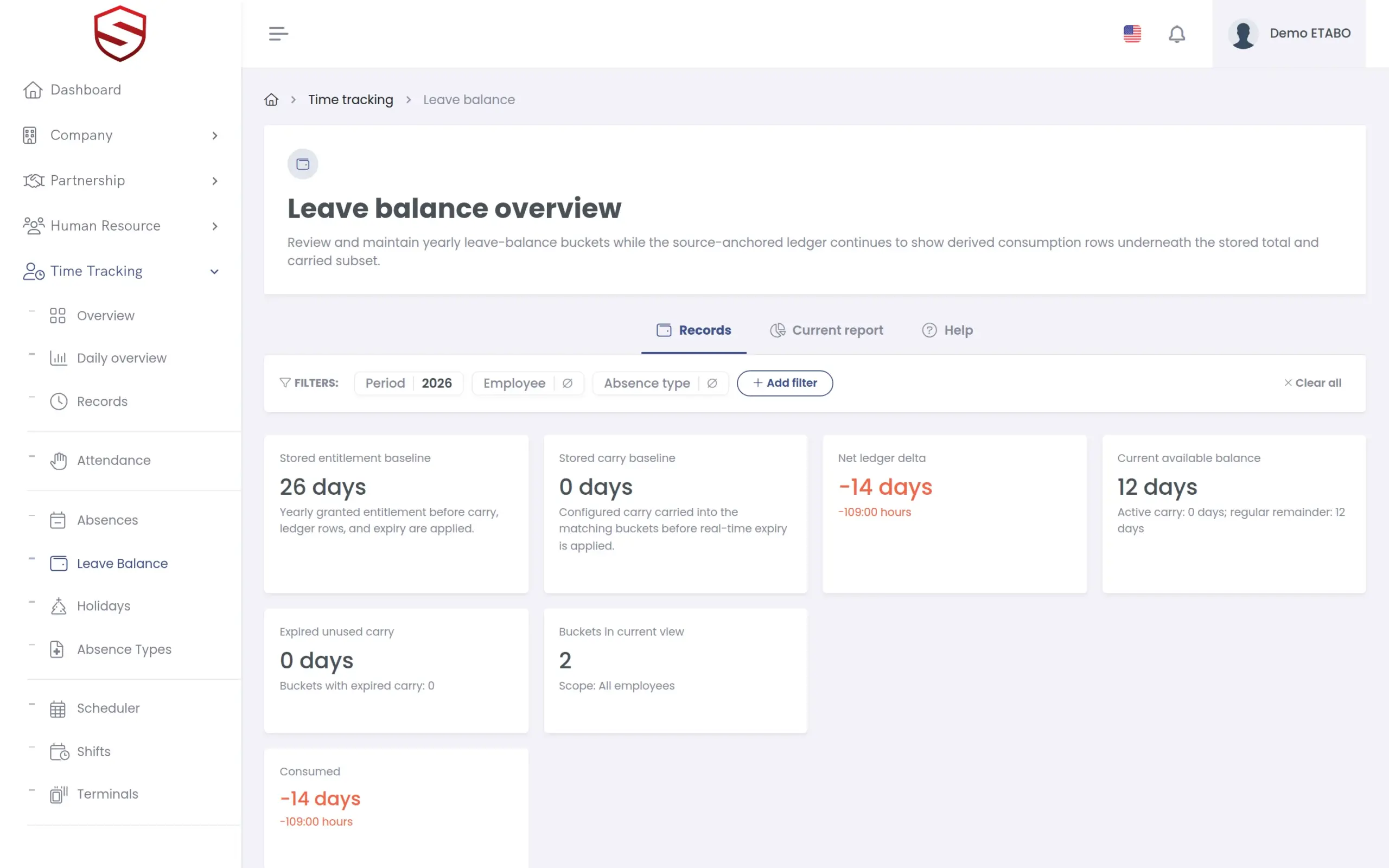Click the Buckets in current view card

click(x=676, y=671)
